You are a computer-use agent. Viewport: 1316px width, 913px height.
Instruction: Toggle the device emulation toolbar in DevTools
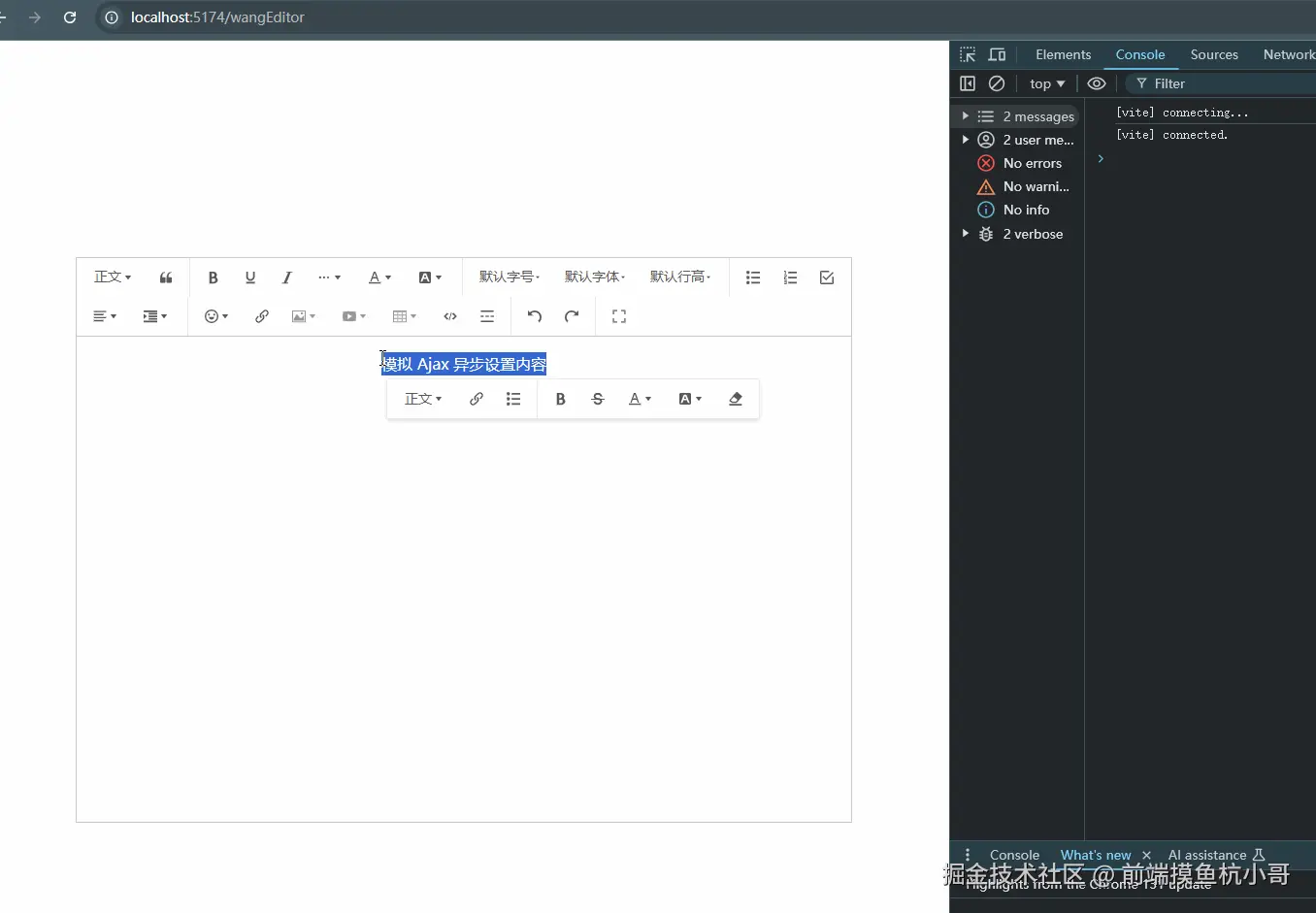click(x=997, y=54)
